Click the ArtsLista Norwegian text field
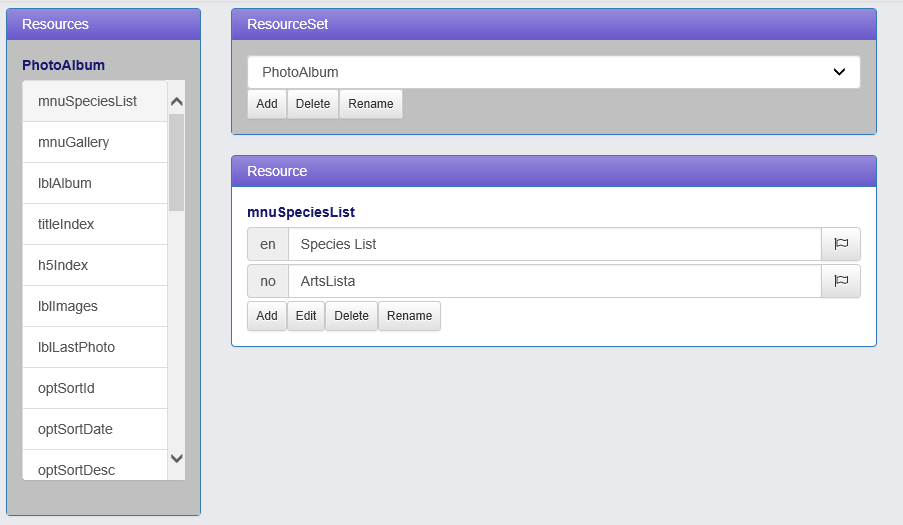This screenshot has height=525, width=903. pos(554,281)
